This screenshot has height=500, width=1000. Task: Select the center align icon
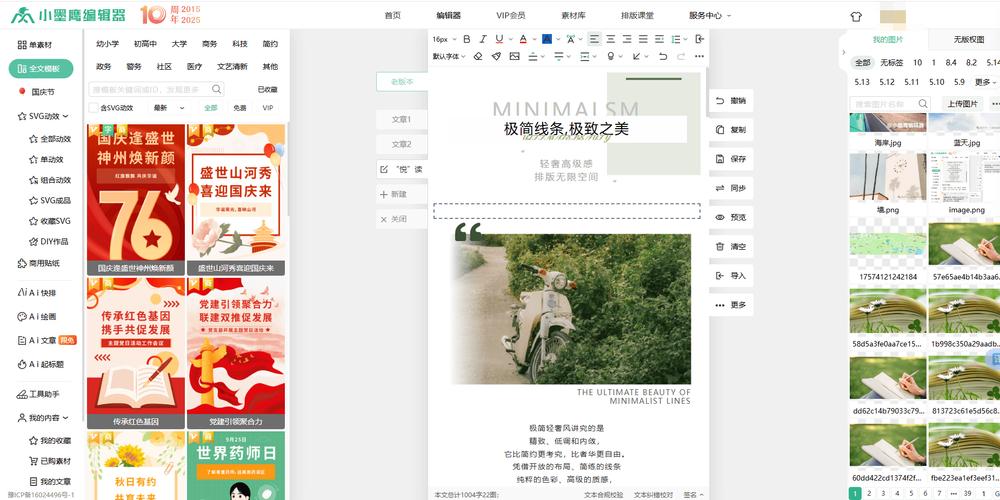[x=610, y=39]
